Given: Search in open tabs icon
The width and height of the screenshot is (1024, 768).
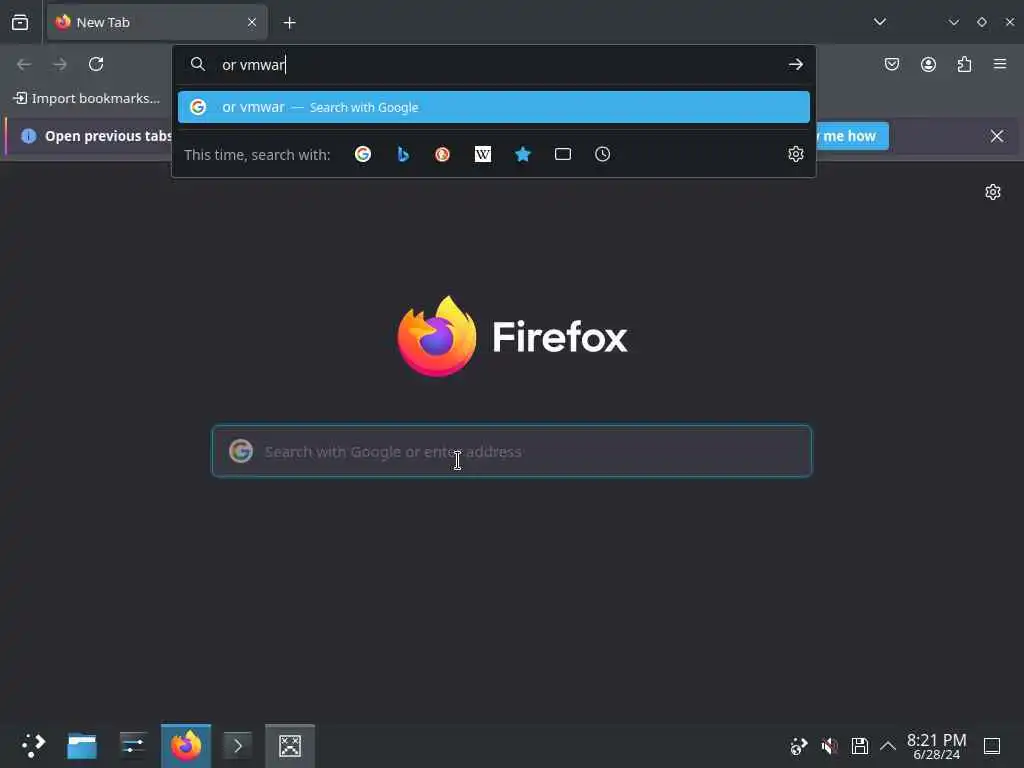Looking at the screenshot, I should click(563, 154).
